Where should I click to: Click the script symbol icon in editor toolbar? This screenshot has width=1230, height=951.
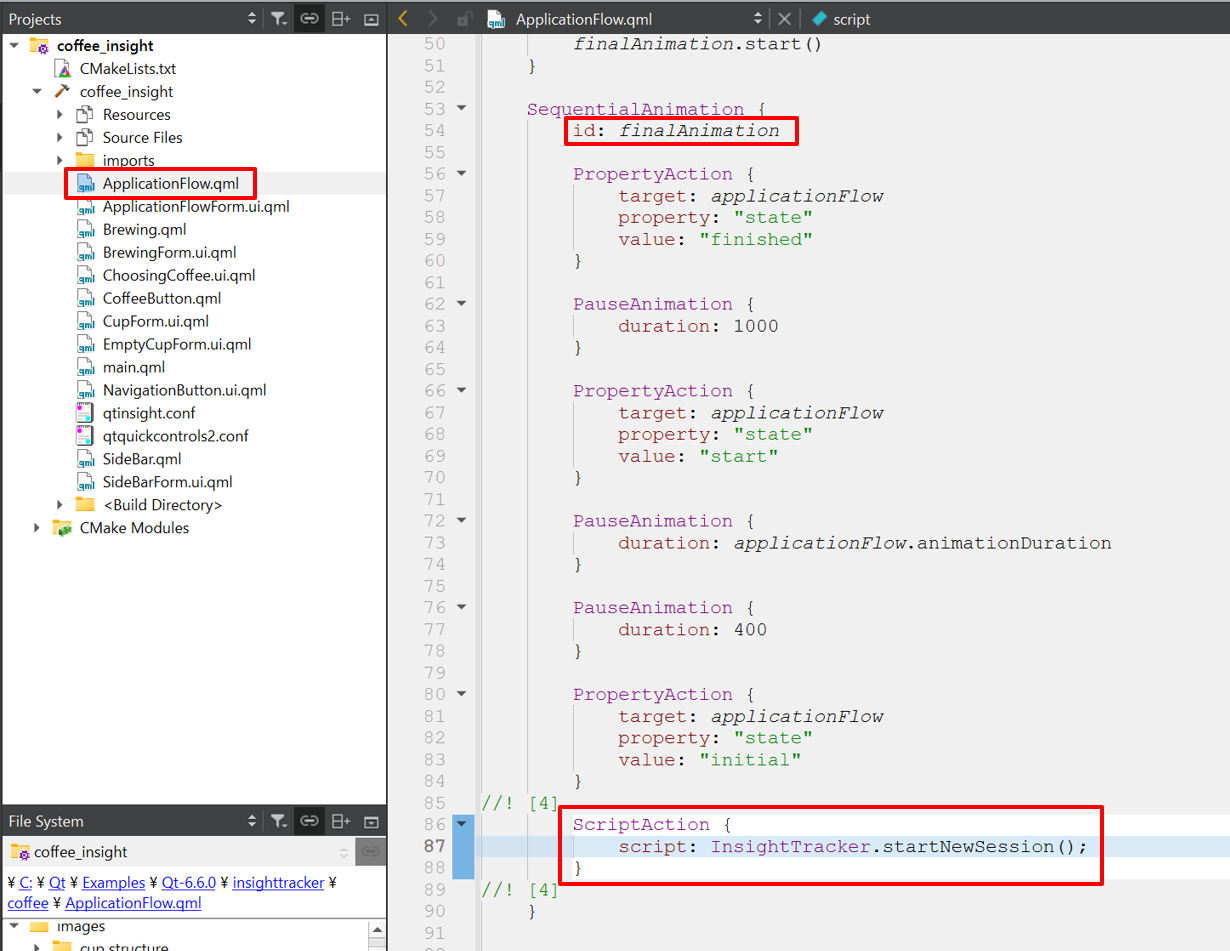tap(820, 19)
